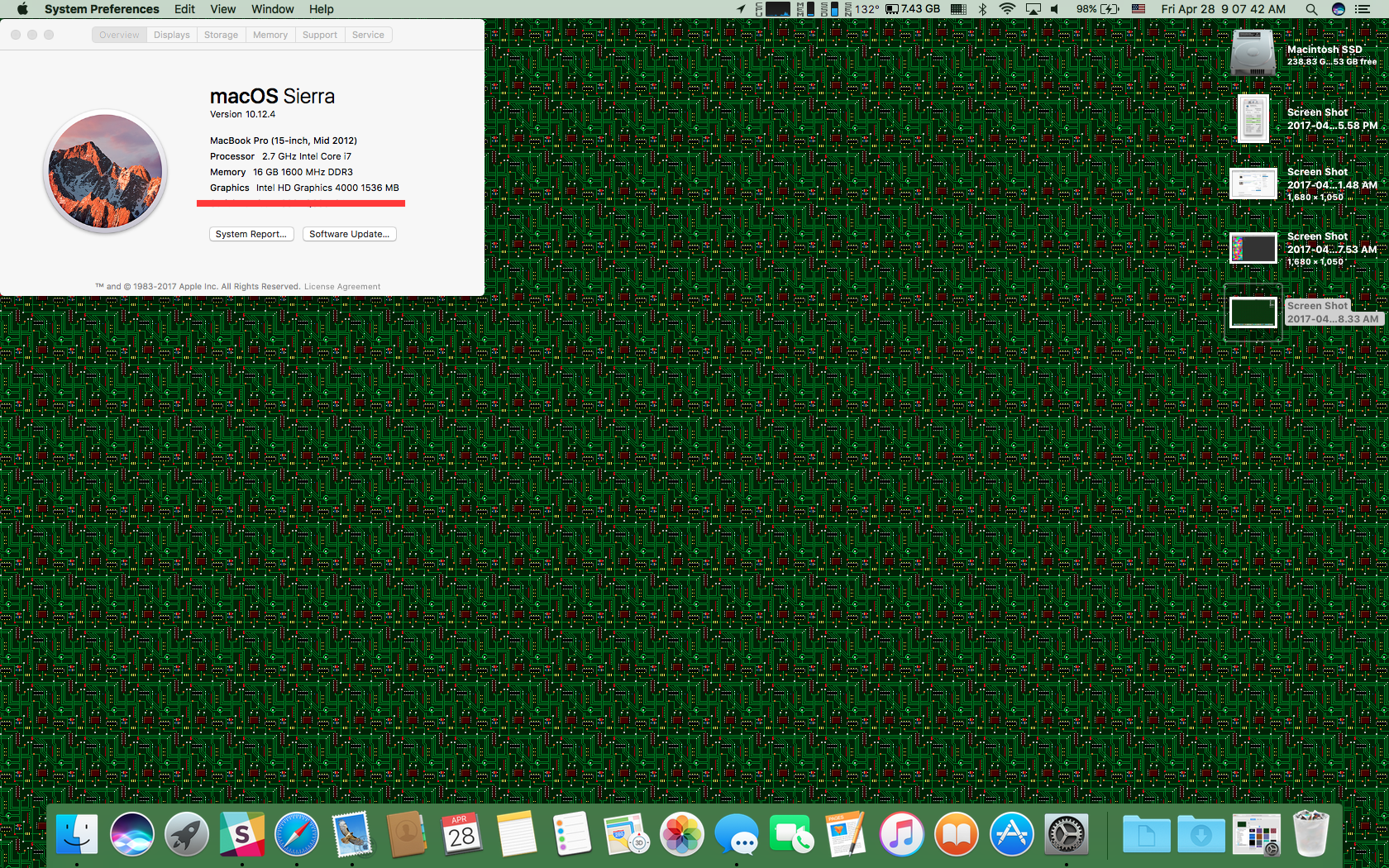
Task: Launch Safari browser from the Dock
Action: coord(297,833)
